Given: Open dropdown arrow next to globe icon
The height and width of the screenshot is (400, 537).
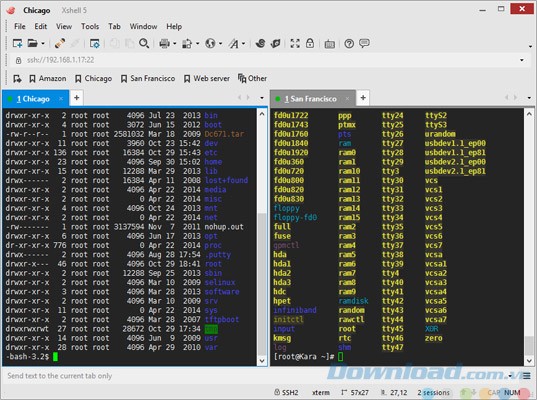Looking at the screenshot, I should click(x=220, y=43).
